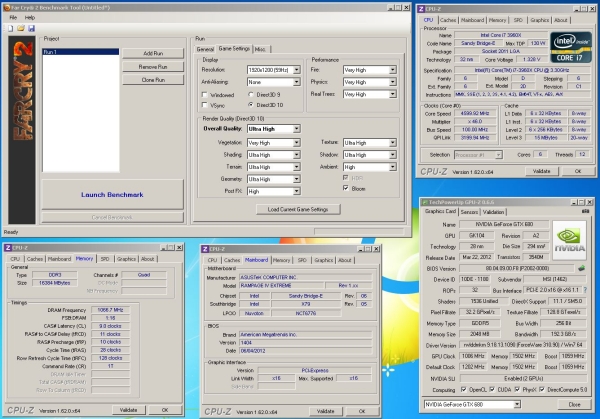The height and width of the screenshot is (419, 600).
Task: Open the Anti-Aliasing dropdown
Action: pos(297,82)
